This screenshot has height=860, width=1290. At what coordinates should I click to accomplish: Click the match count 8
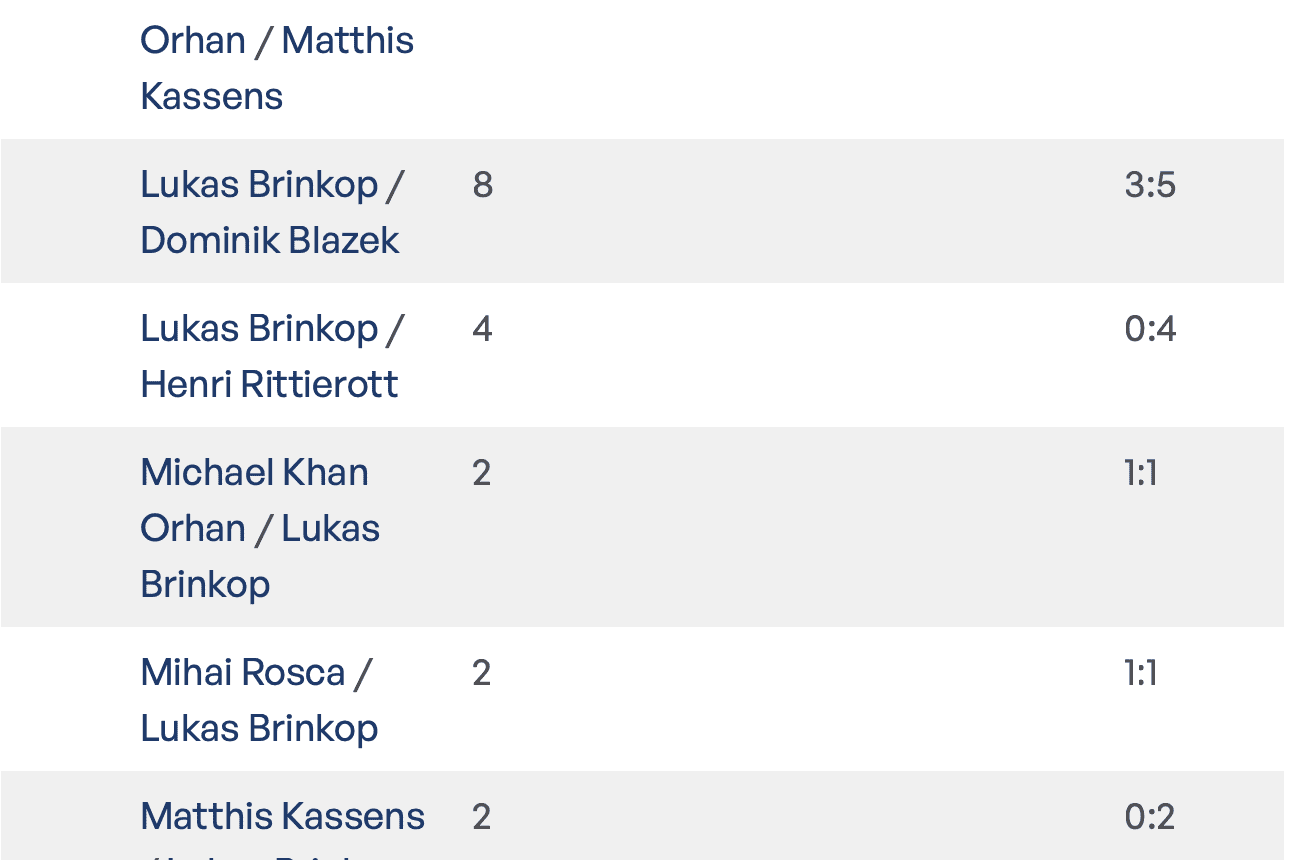(483, 185)
